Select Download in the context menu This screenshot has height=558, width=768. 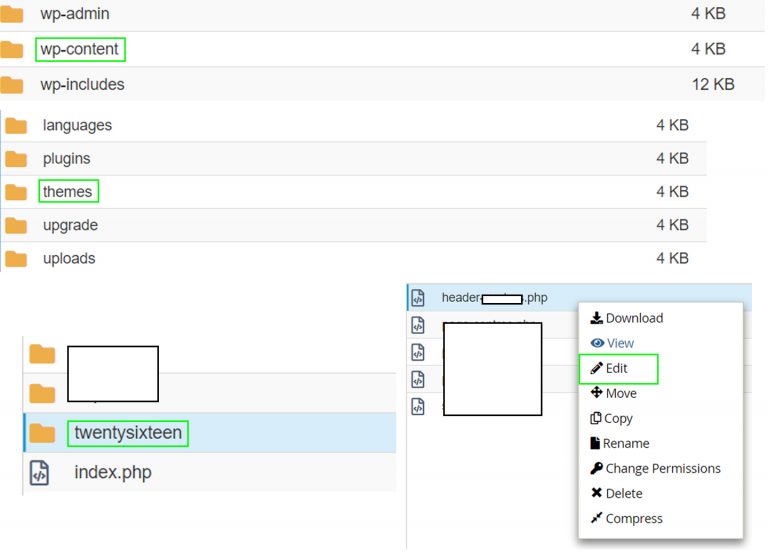coord(626,318)
